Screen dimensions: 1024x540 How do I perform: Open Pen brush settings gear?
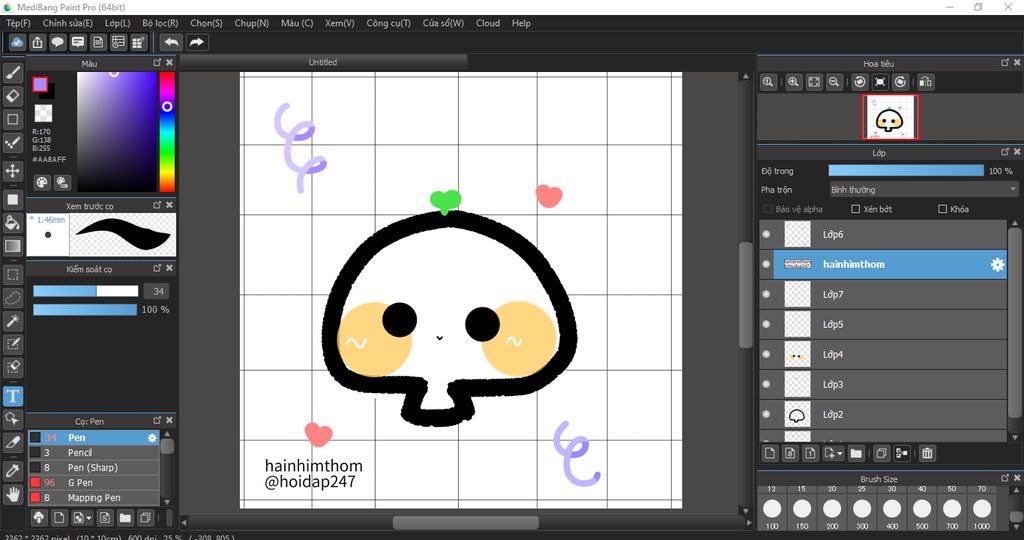click(x=152, y=438)
